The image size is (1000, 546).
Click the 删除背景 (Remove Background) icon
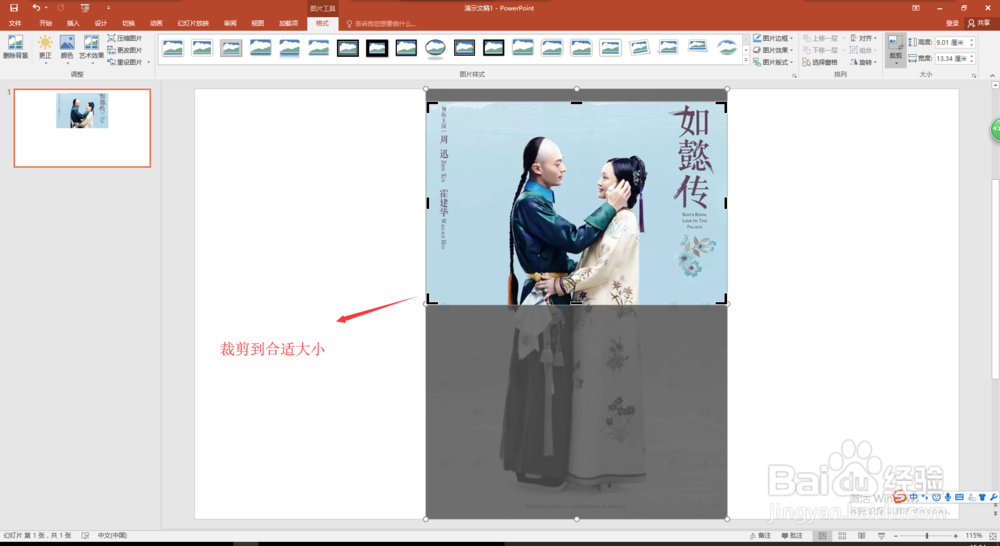click(x=15, y=47)
